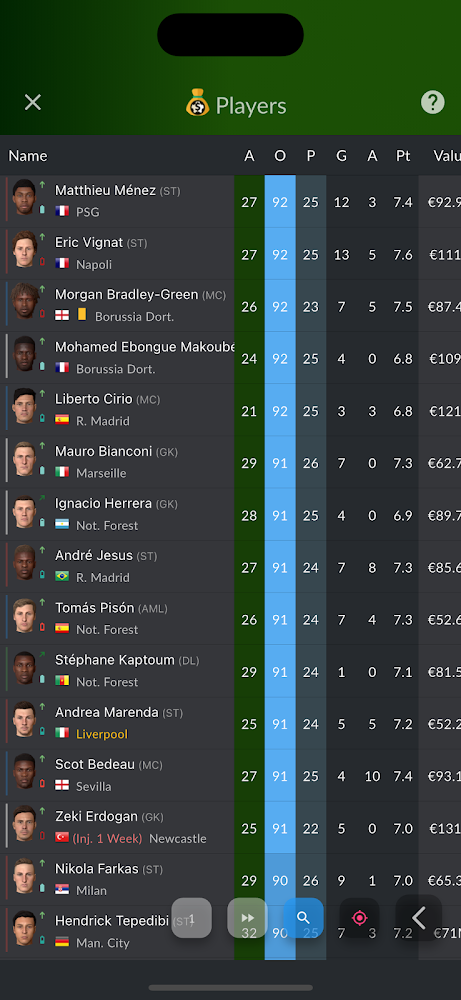Tap the blue search magnifier button
Viewport: 461px width, 1000px height.
[x=304, y=918]
